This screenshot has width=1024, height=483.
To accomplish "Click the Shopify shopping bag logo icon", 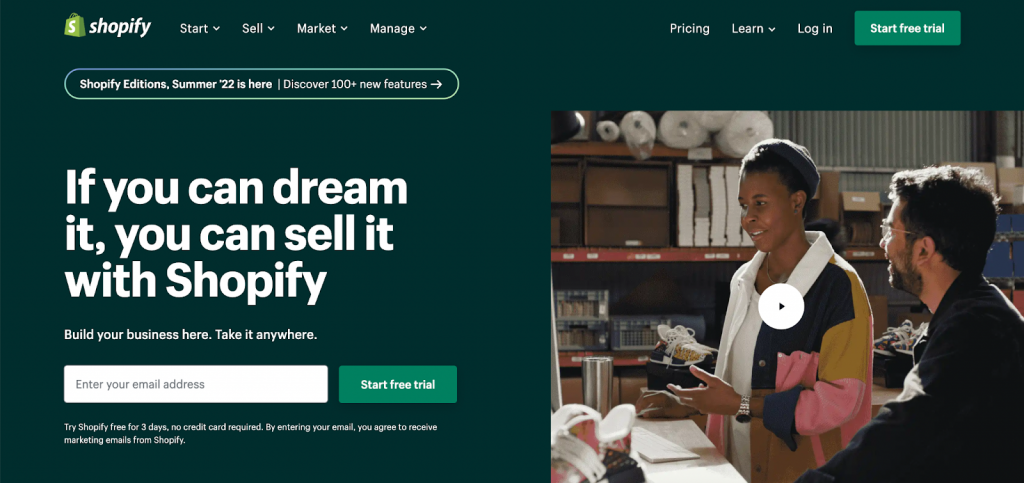I will tap(75, 25).
